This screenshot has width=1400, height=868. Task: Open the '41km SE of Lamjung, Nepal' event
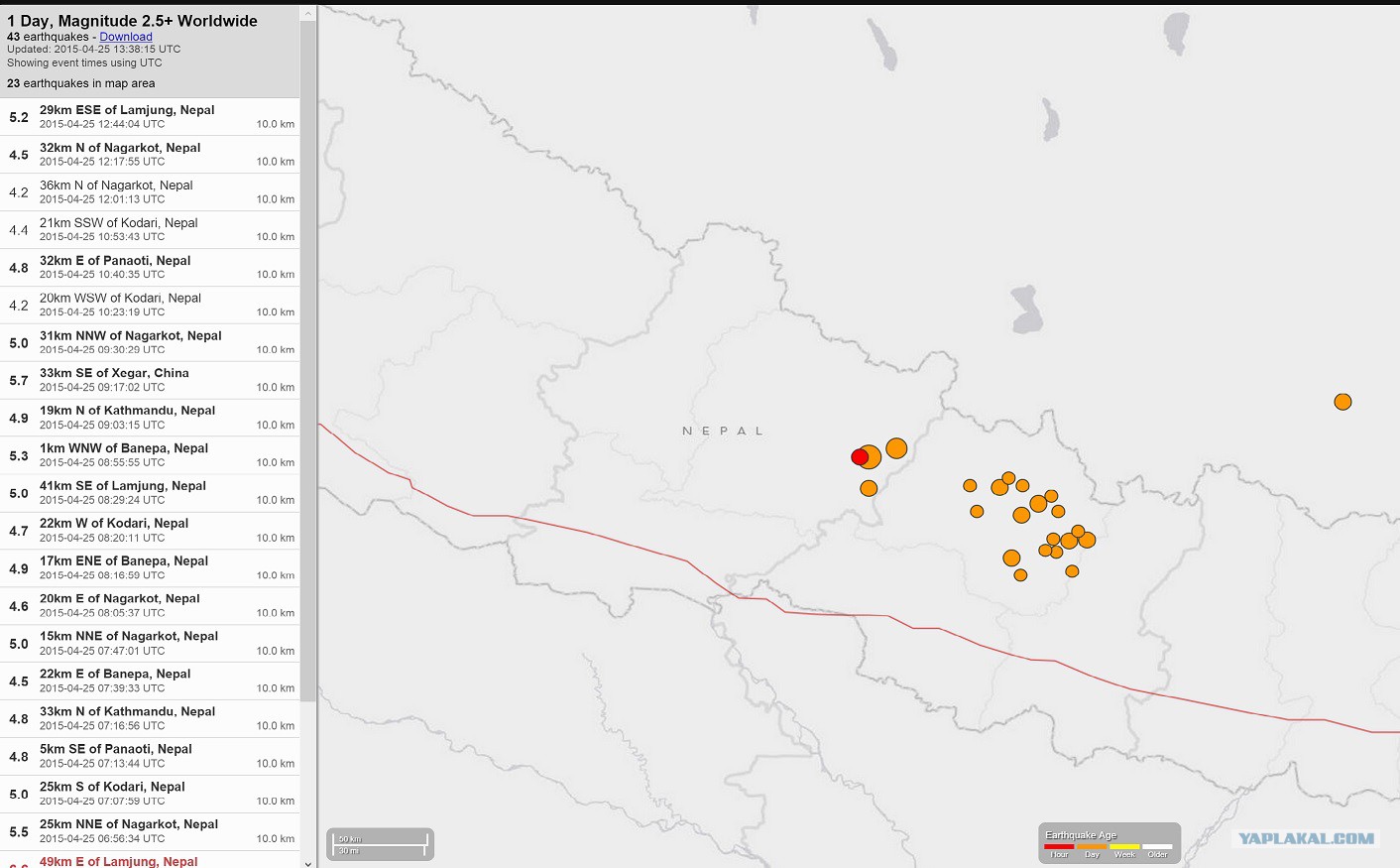click(150, 493)
